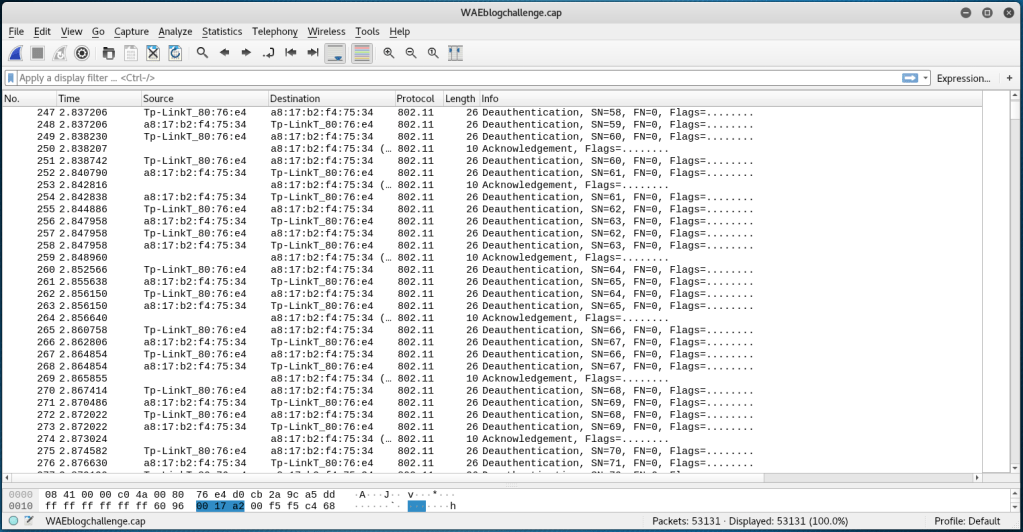Screen dimensions: 1023x532
Task: Open the Statistics menu
Action: coord(221,31)
